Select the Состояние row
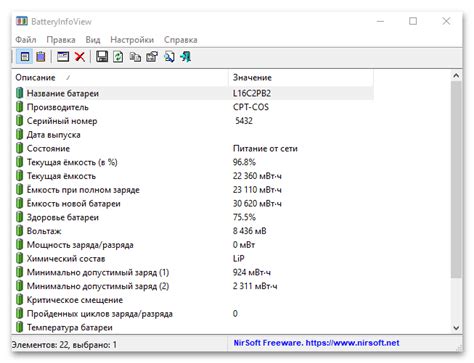This screenshot has width=474, height=363. coord(193,148)
